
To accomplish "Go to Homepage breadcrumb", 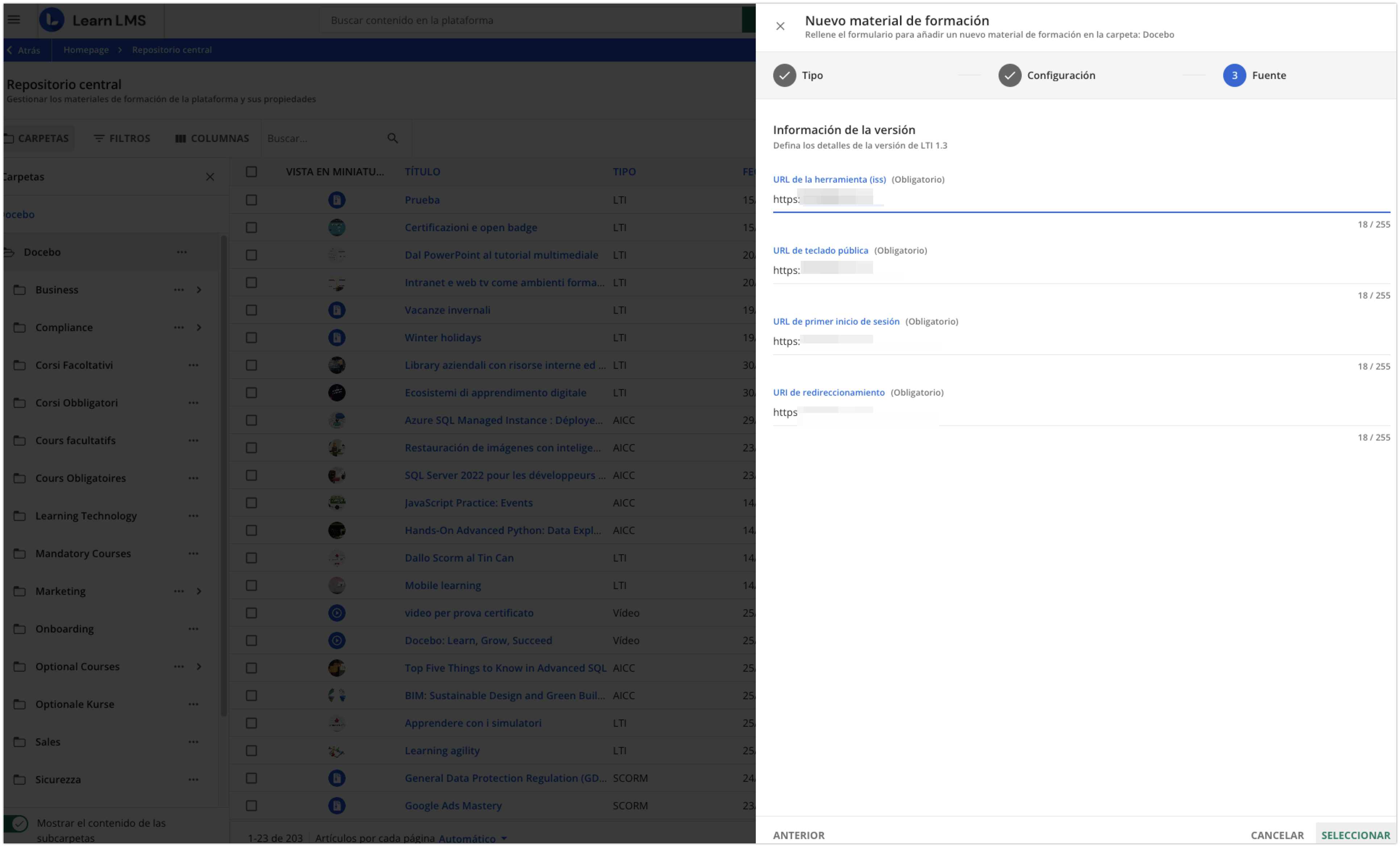I will 86,50.
